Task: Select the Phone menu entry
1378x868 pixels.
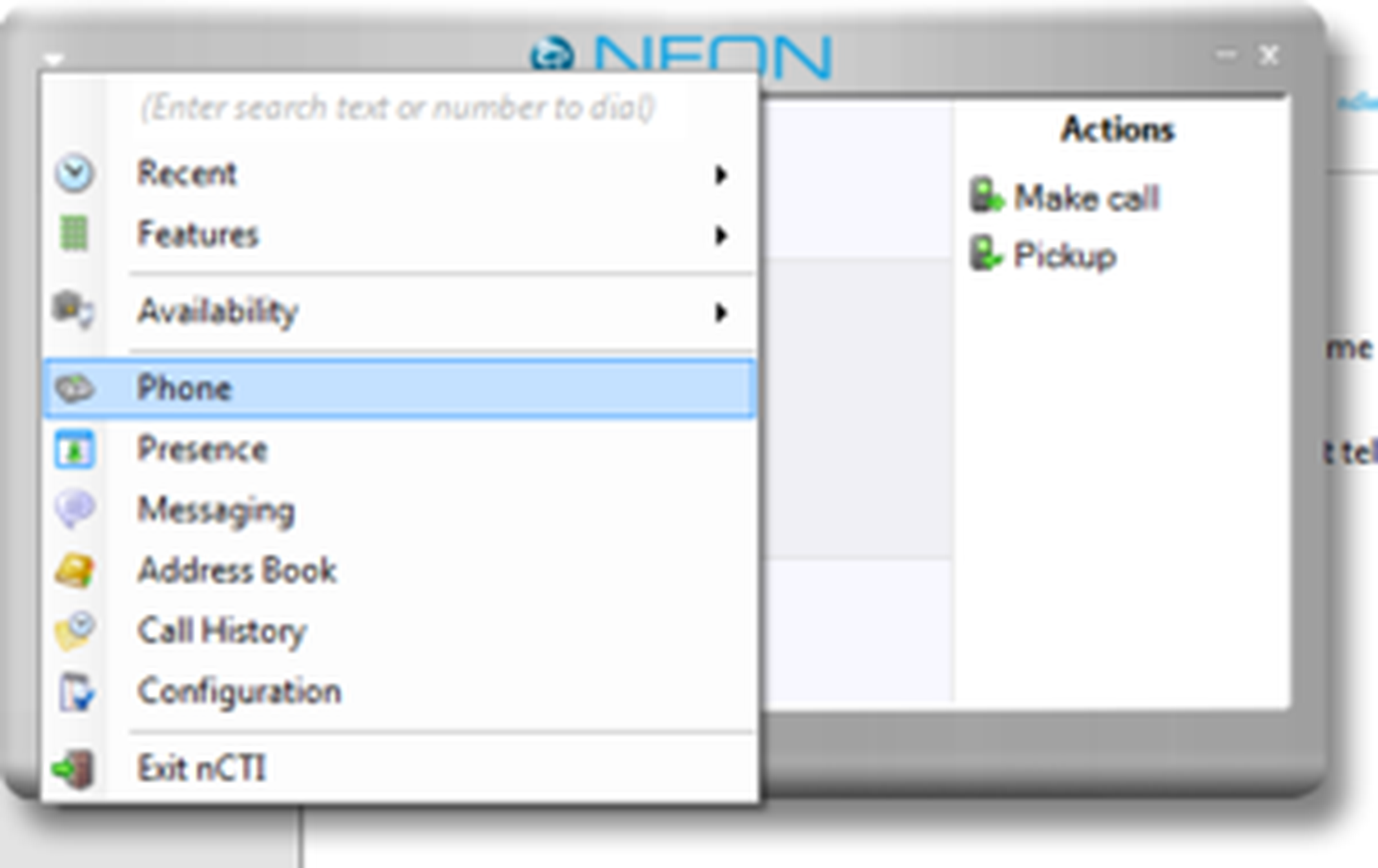Action: 185,388
